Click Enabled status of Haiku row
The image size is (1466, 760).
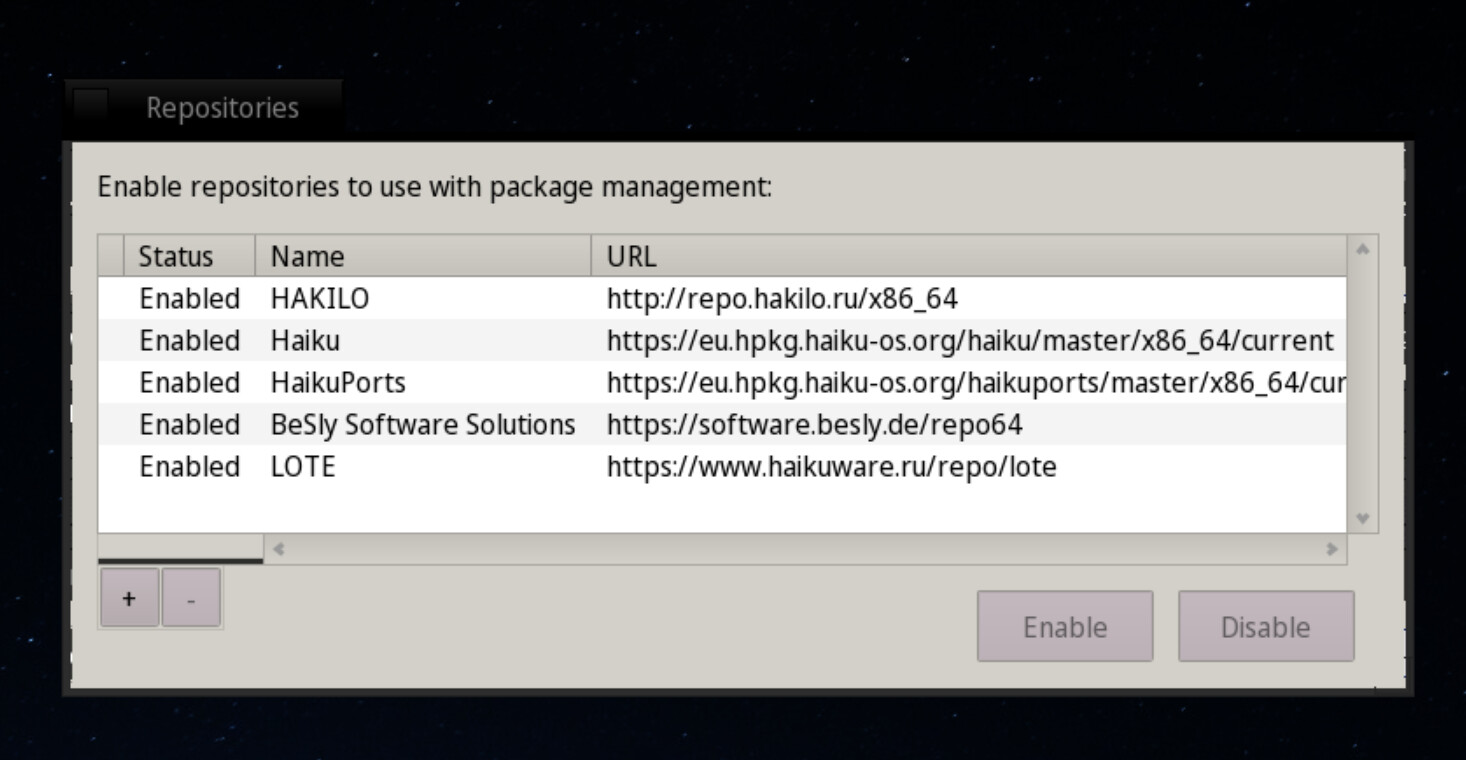point(189,341)
